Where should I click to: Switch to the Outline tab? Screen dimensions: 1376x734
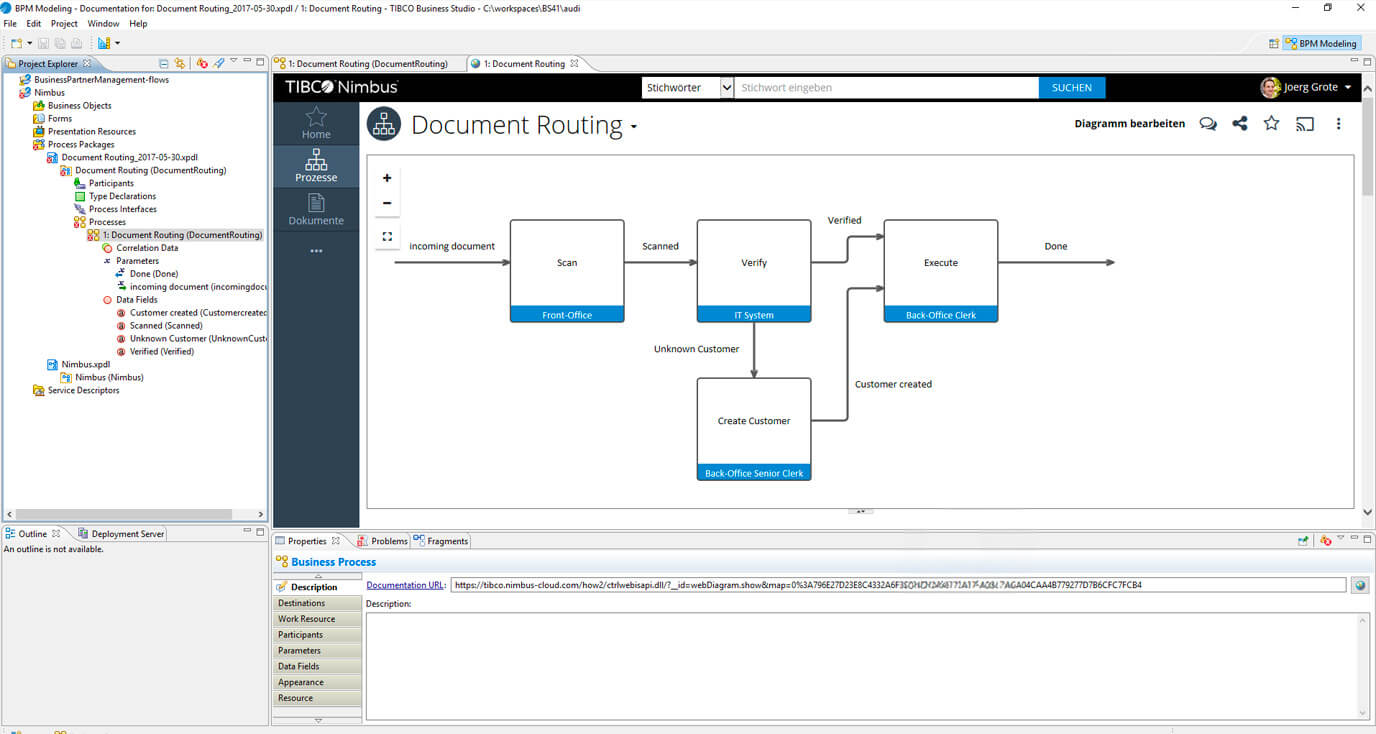click(32, 534)
